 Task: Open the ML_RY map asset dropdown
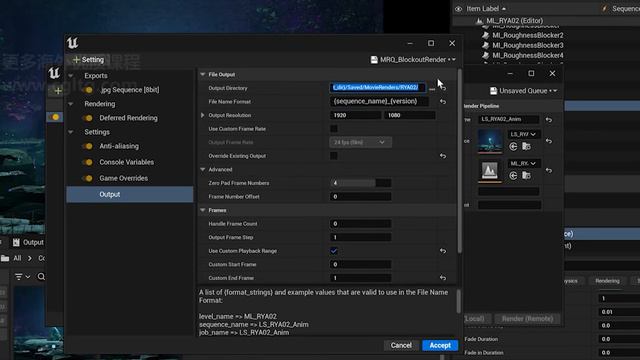(x=524, y=164)
